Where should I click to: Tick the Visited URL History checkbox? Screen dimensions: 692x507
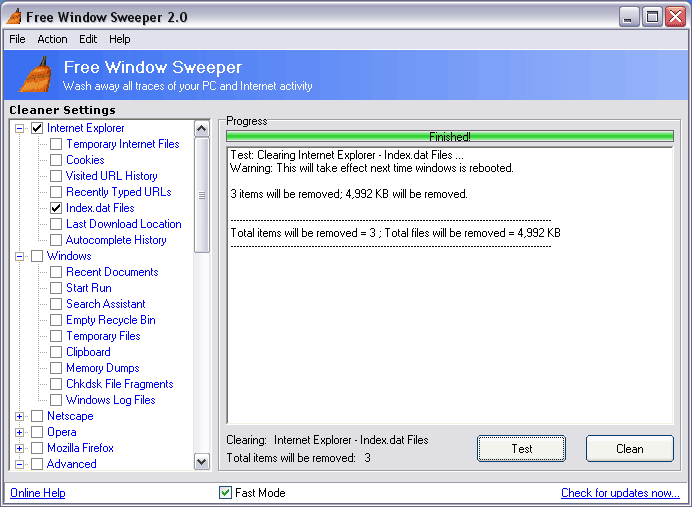point(56,176)
